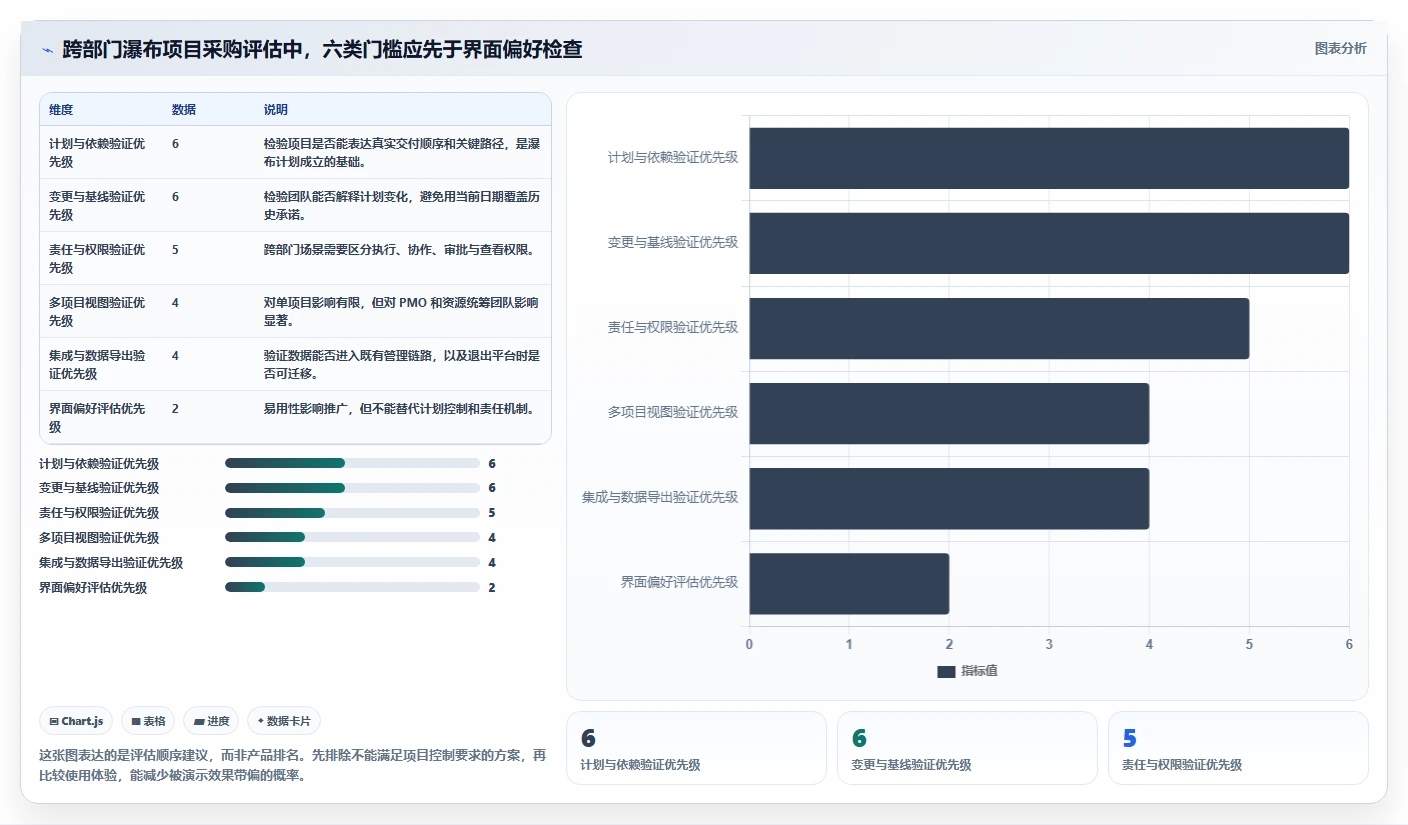Click description starting 验证数据能否进入既有管理链路
This screenshot has width=1408, height=825.
click(402, 364)
